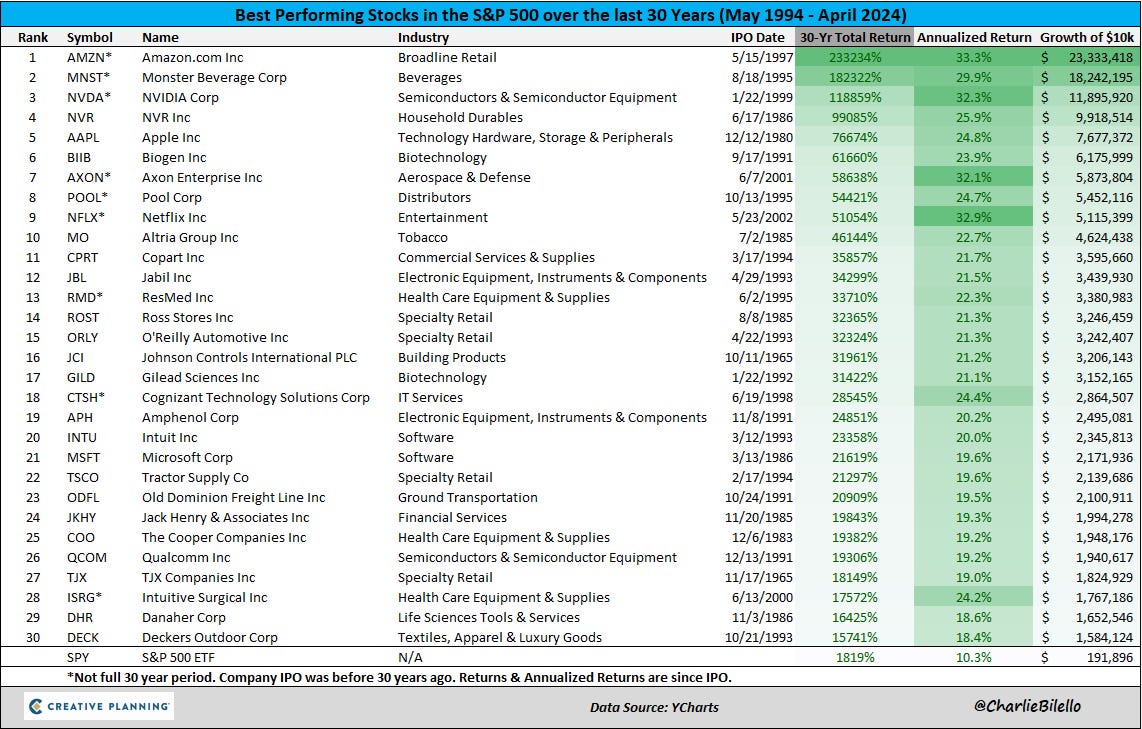Click the AMZN* symbol cell
The height and width of the screenshot is (729, 1142).
click(90, 58)
